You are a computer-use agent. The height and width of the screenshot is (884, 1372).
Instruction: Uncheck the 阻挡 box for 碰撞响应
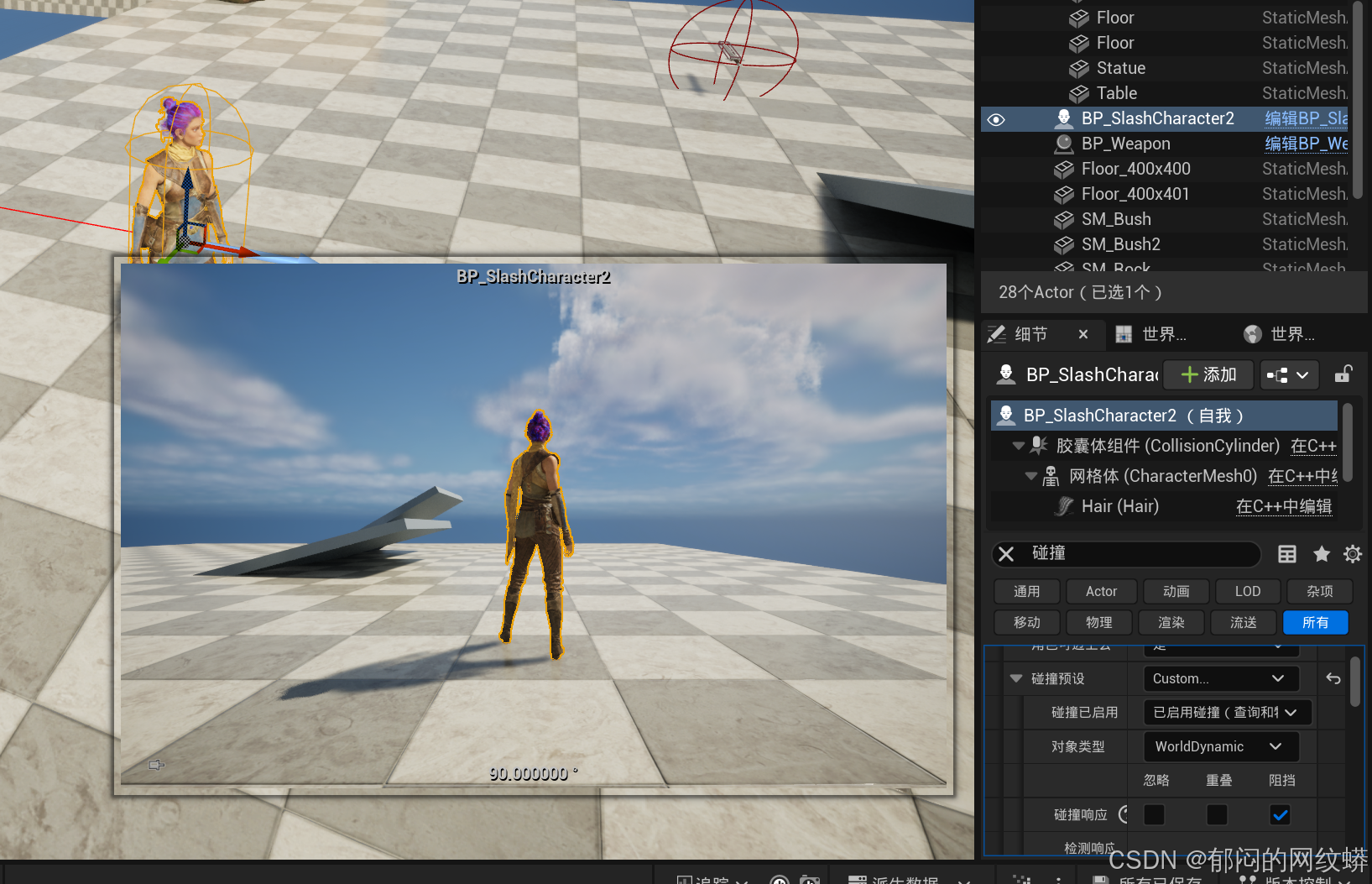point(1281,814)
